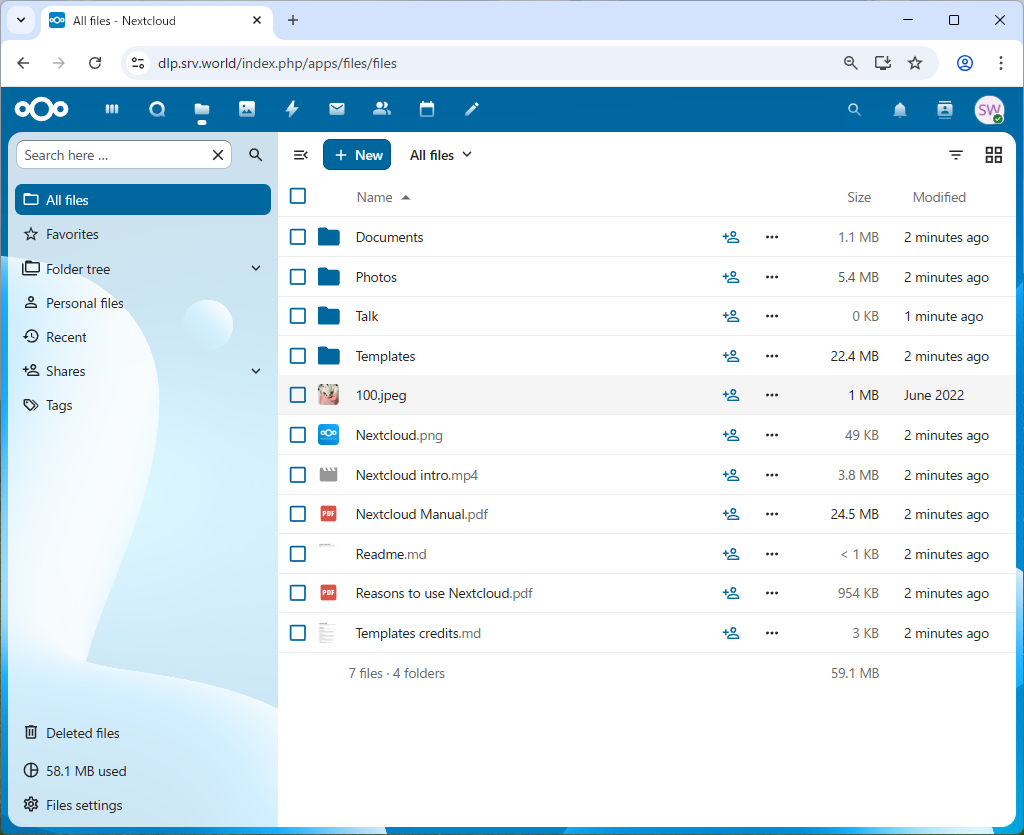The height and width of the screenshot is (835, 1024).
Task: Open the SW user avatar menu
Action: point(989,110)
